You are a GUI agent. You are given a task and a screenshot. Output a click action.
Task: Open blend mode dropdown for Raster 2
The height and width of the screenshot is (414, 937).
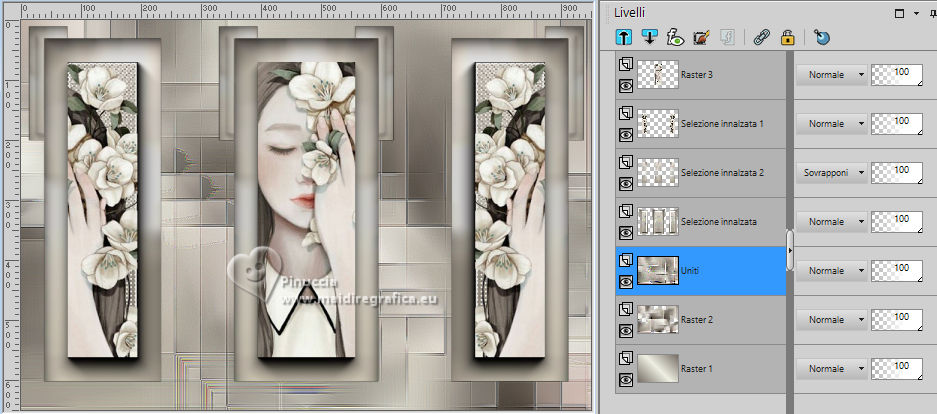(x=831, y=320)
